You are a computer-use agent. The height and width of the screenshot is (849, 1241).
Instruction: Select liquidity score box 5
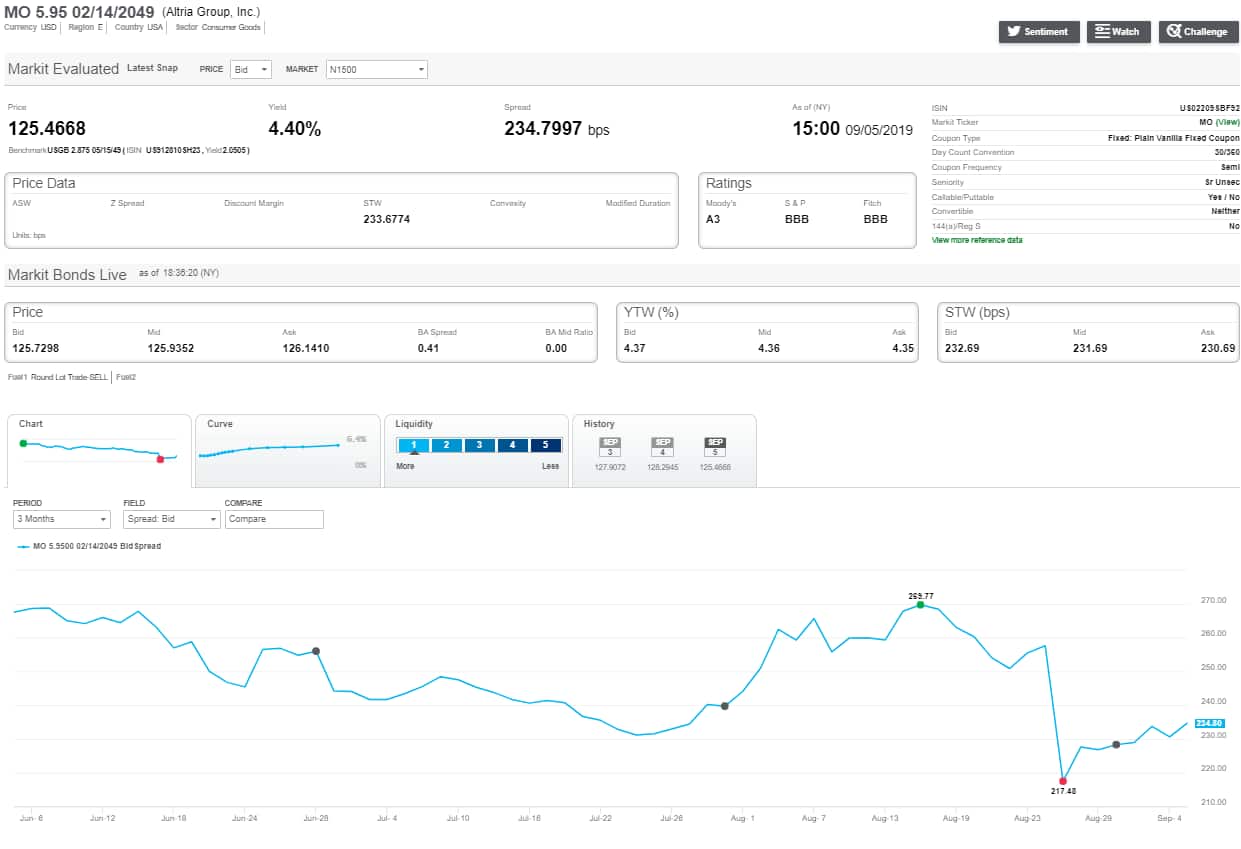[x=545, y=445]
